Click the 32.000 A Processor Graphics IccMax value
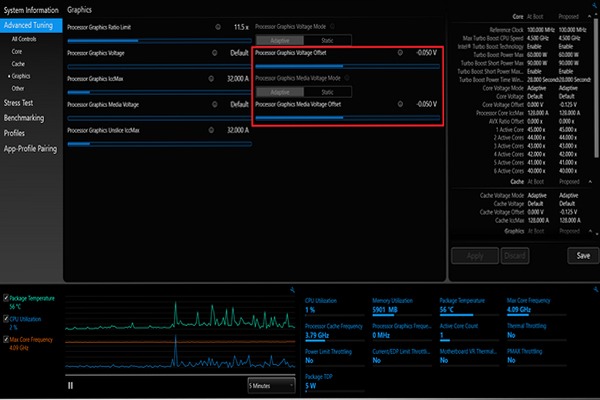This screenshot has width=600, height=400. pos(237,78)
